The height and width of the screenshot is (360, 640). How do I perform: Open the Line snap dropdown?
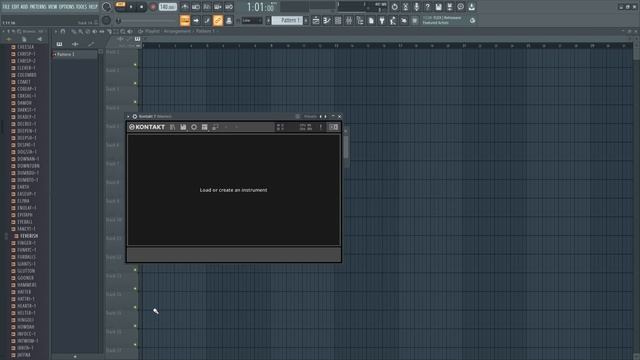tap(252, 20)
